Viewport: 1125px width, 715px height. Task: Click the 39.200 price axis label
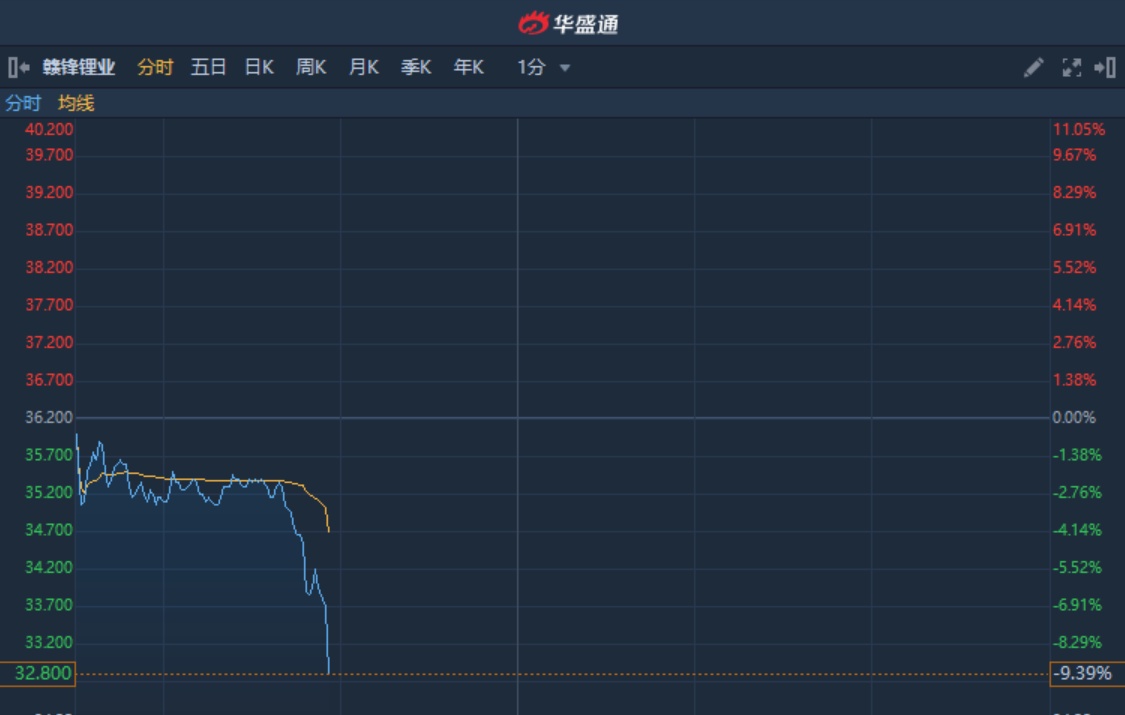[49, 192]
